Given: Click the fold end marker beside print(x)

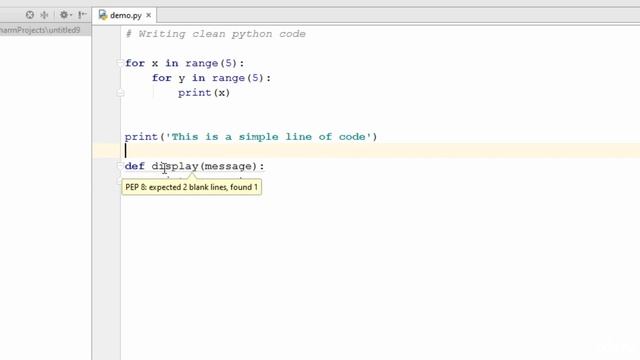Looking at the screenshot, I should (x=120, y=93).
